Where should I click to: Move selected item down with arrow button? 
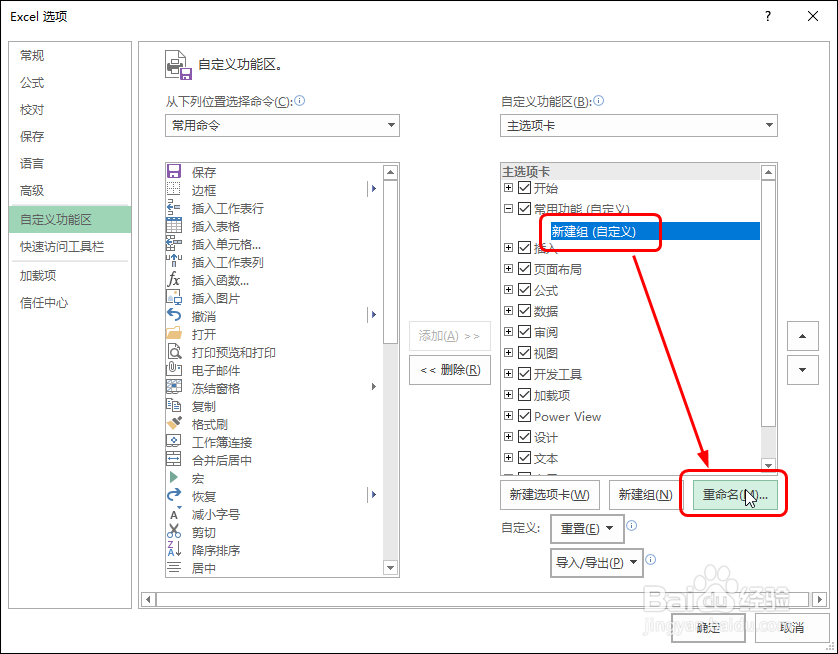(803, 370)
